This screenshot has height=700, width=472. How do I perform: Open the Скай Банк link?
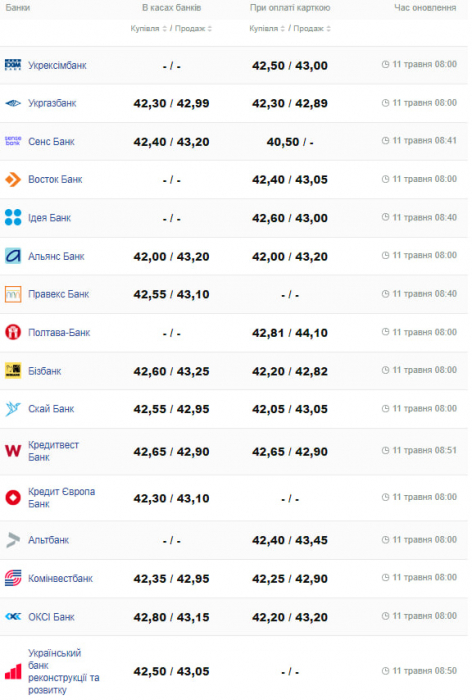click(x=51, y=409)
